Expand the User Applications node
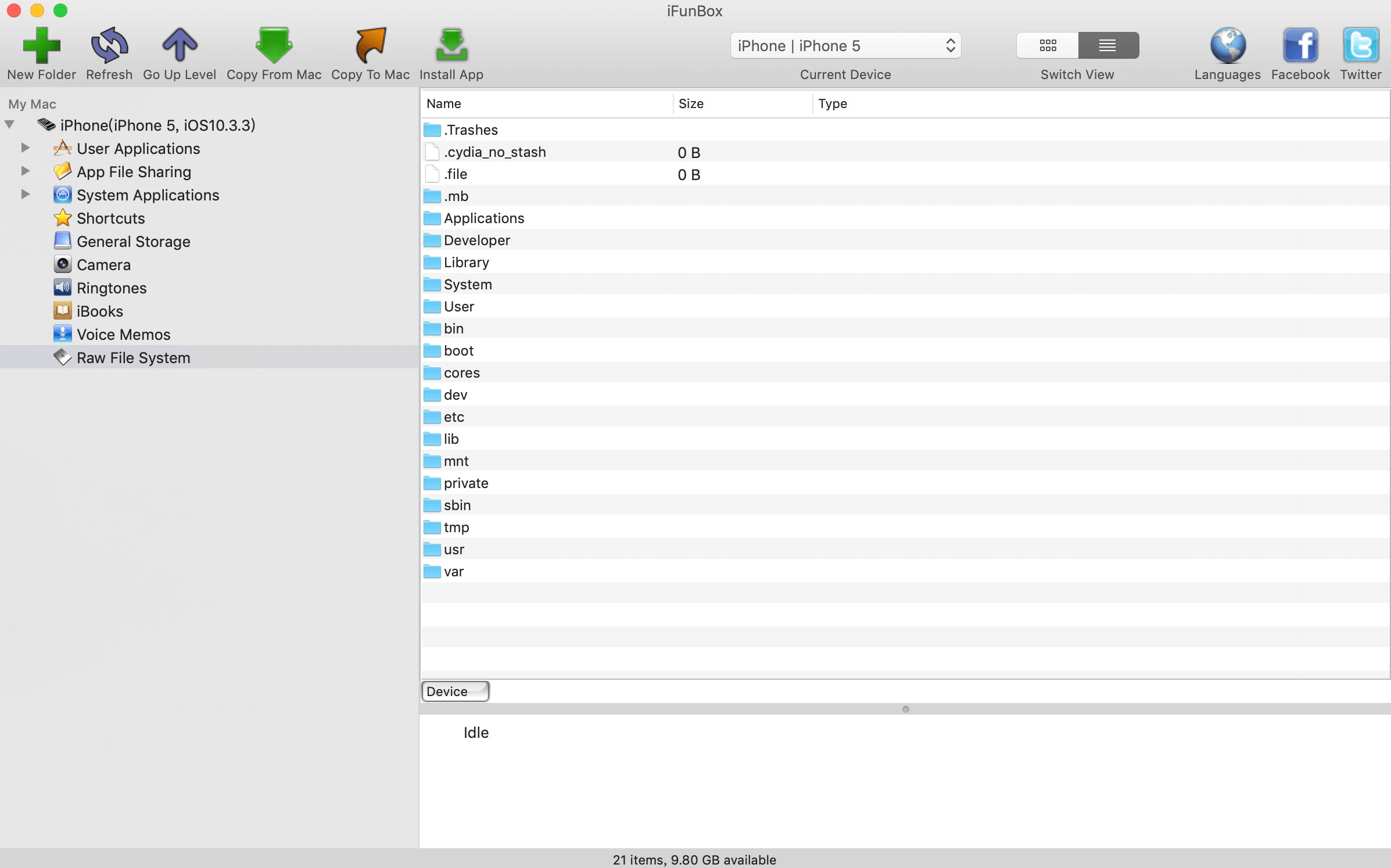 25,148
